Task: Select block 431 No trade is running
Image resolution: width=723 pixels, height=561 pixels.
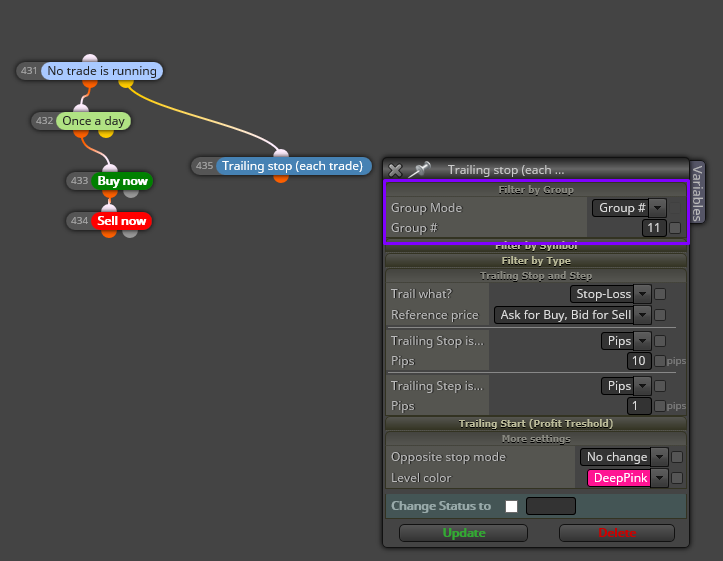Action: (102, 71)
